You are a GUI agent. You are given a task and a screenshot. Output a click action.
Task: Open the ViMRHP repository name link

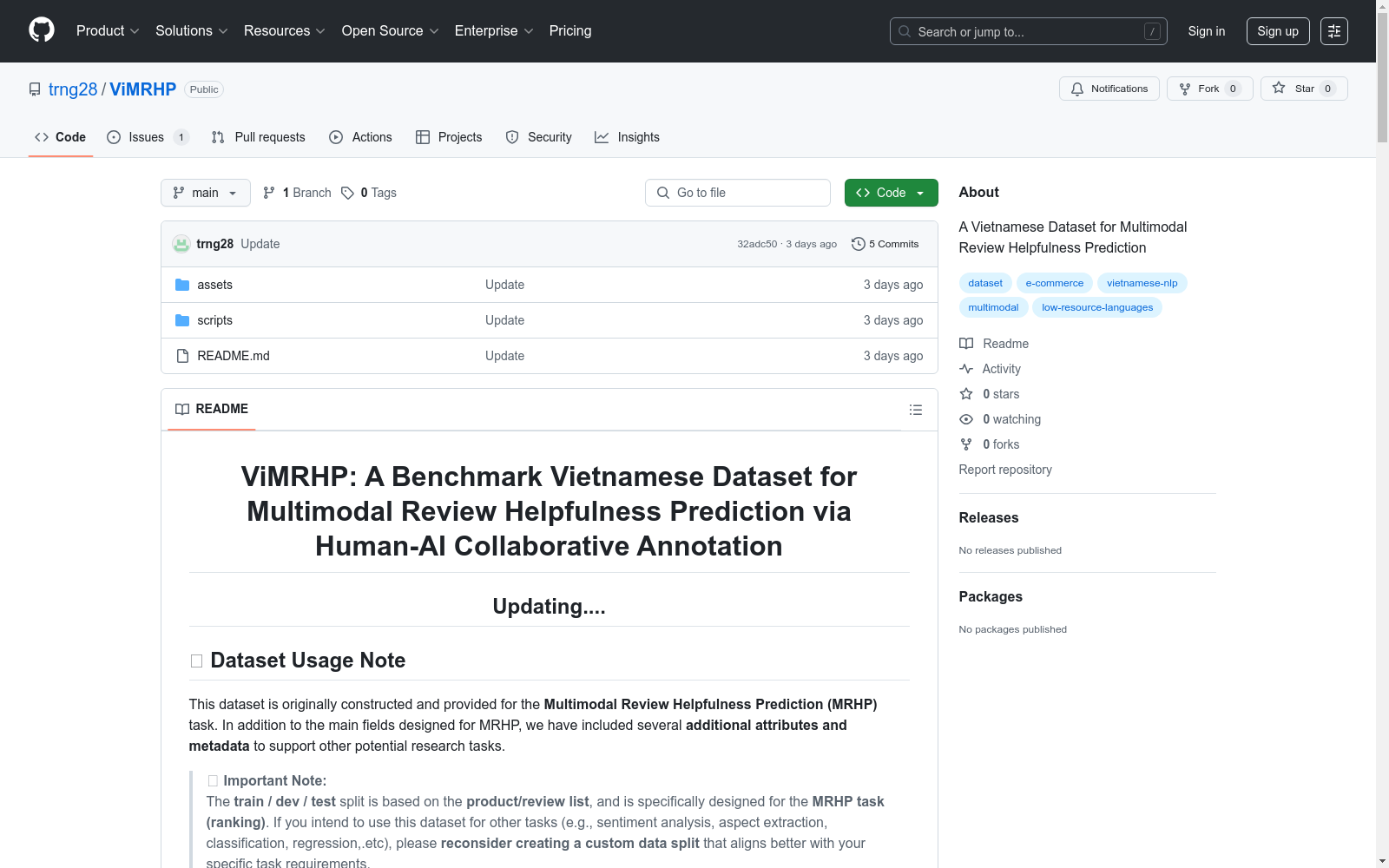[143, 89]
